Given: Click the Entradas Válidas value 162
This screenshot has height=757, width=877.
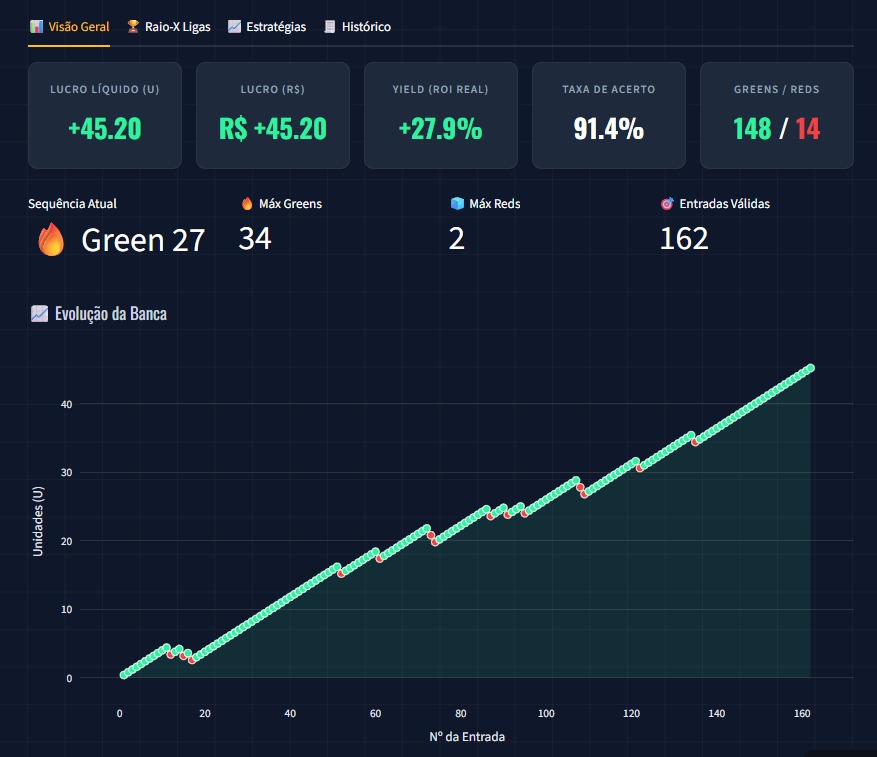Looking at the screenshot, I should click(x=684, y=239).
